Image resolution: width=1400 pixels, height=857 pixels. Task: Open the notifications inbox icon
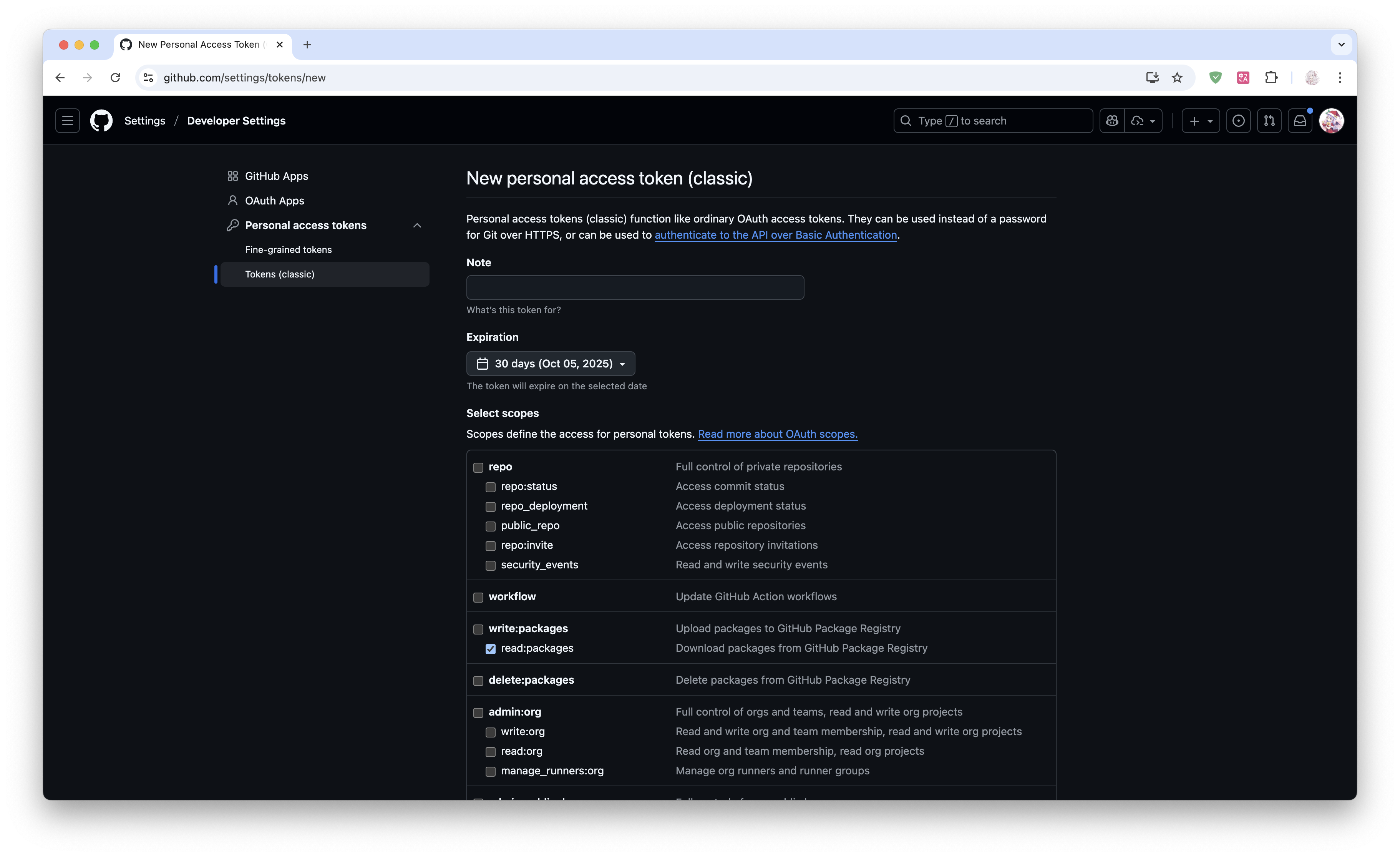tap(1300, 121)
